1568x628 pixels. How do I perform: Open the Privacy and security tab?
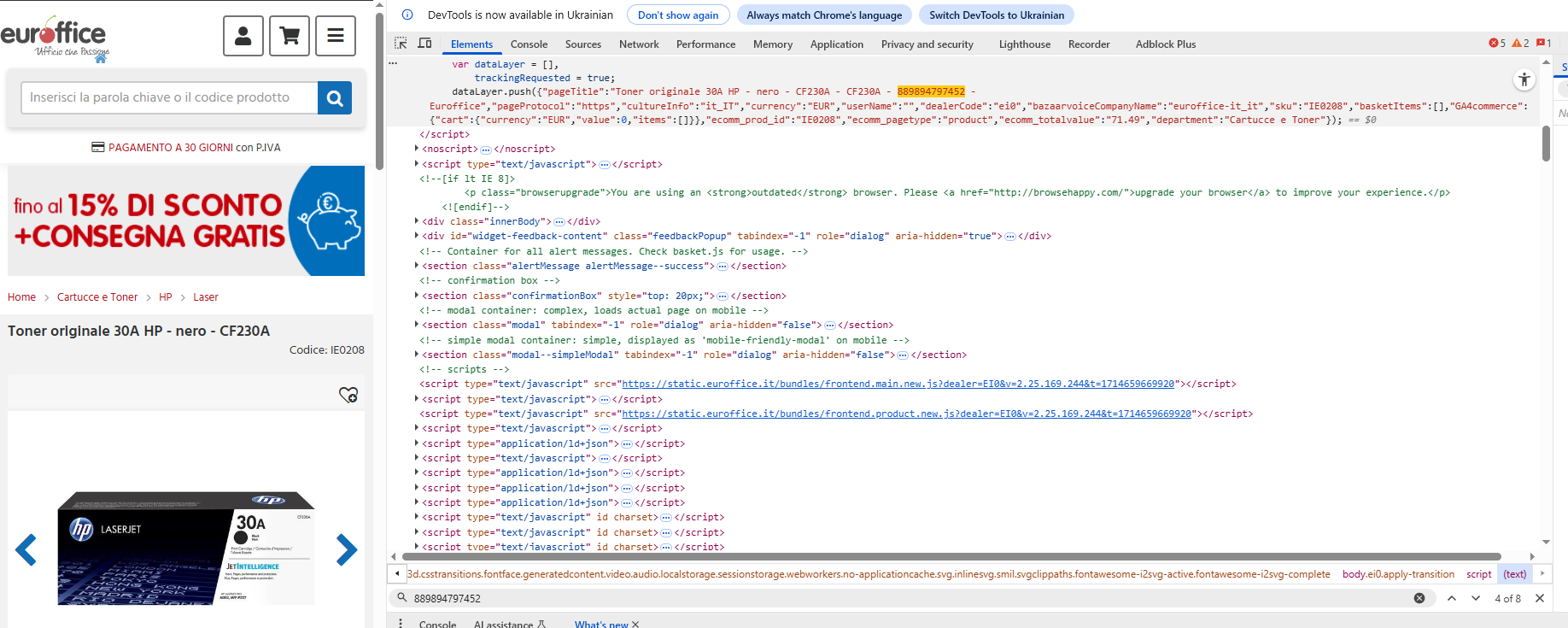tap(927, 44)
